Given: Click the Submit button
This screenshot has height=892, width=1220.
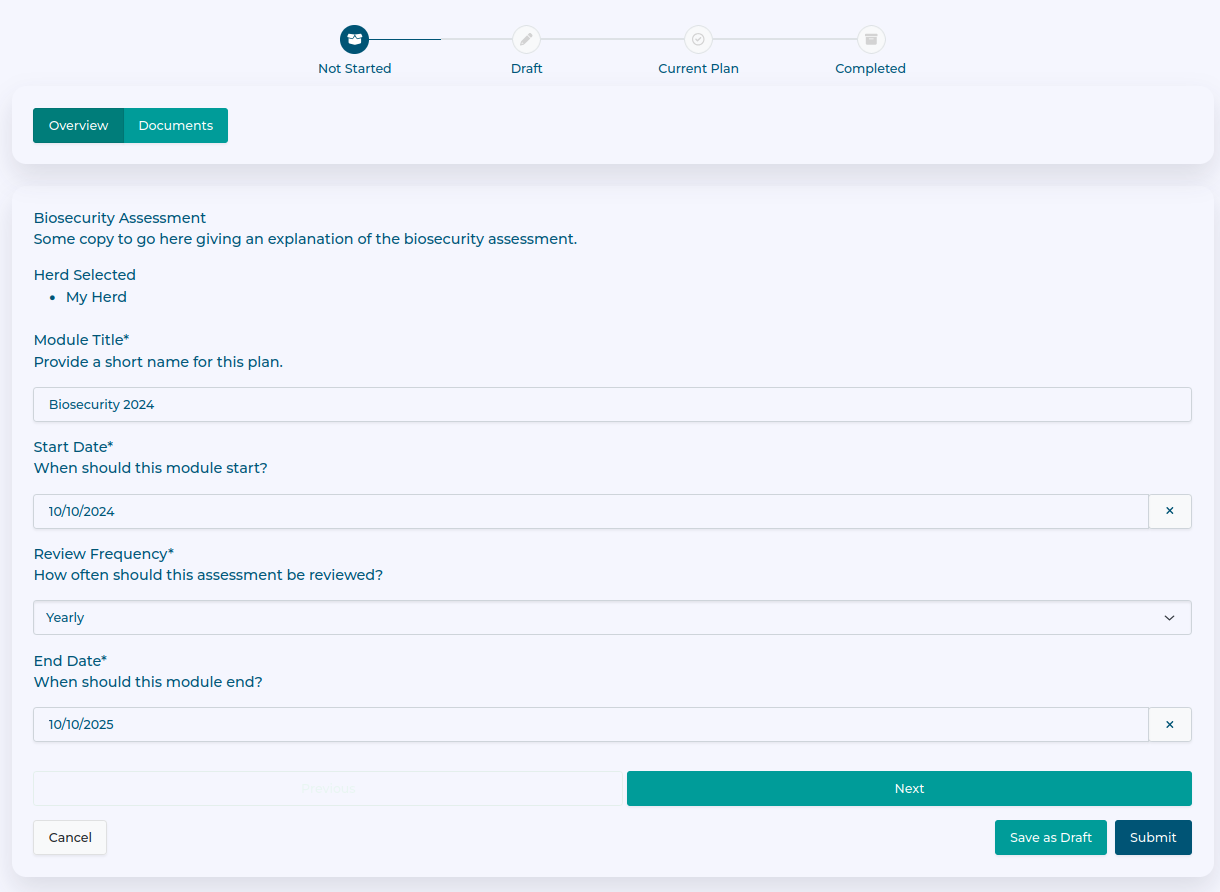Looking at the screenshot, I should point(1152,838).
